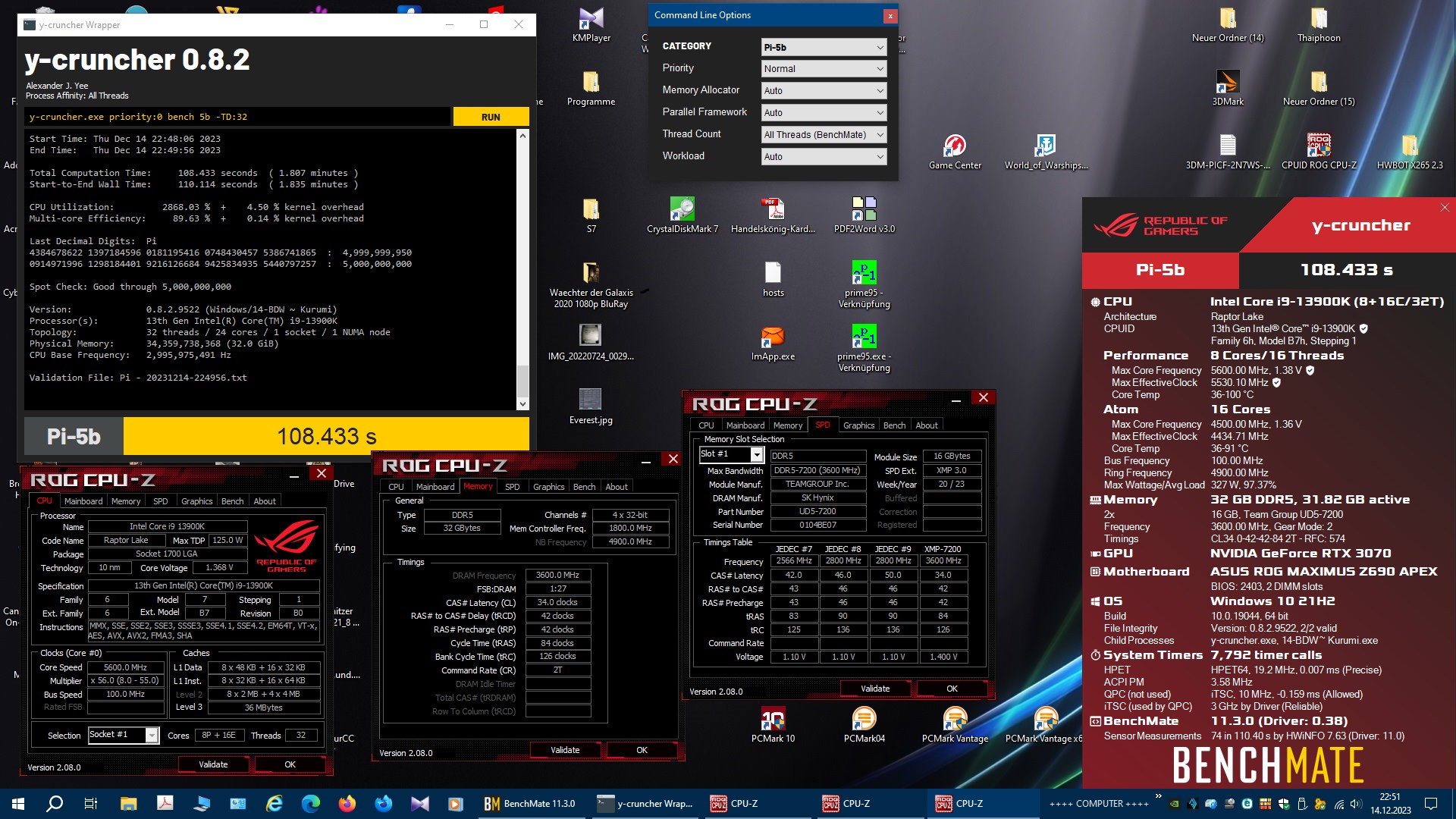Select SPD tab in CPU-Z Memory window
The image size is (1456, 819).
(x=513, y=487)
